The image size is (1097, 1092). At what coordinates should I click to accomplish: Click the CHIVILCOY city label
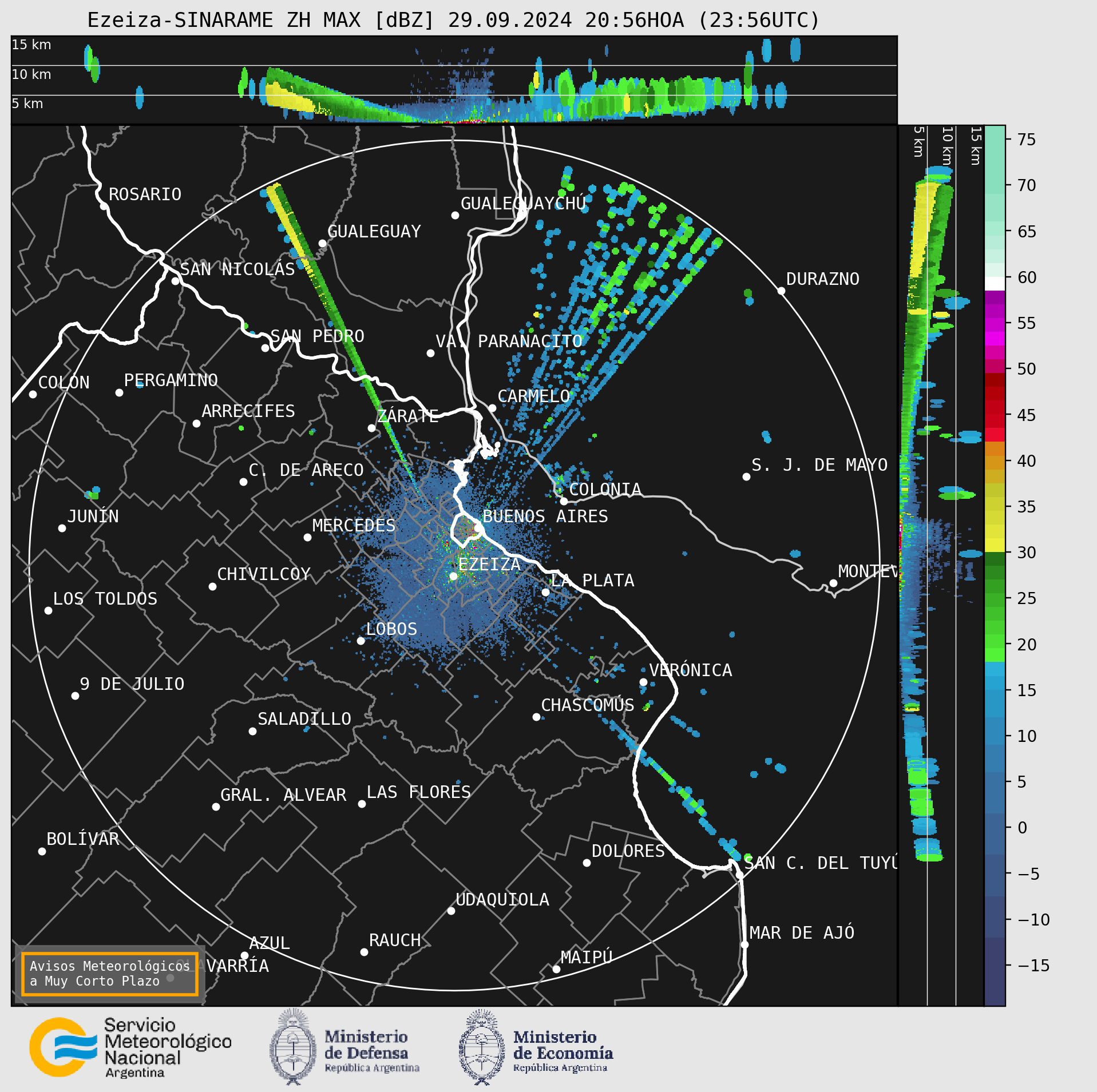click(x=264, y=574)
